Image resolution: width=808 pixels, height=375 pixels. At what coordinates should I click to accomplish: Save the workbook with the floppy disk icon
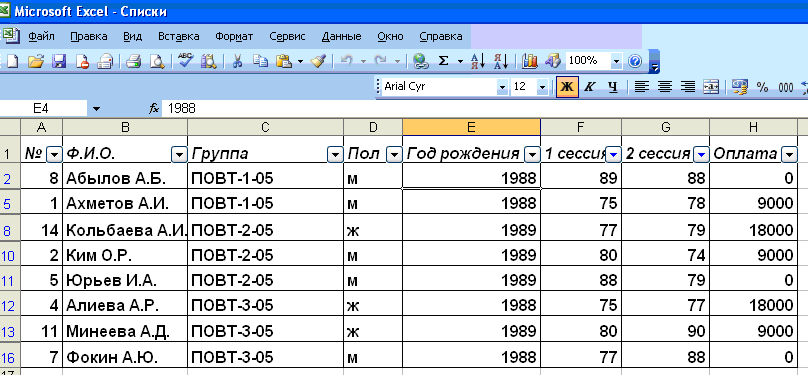point(59,62)
